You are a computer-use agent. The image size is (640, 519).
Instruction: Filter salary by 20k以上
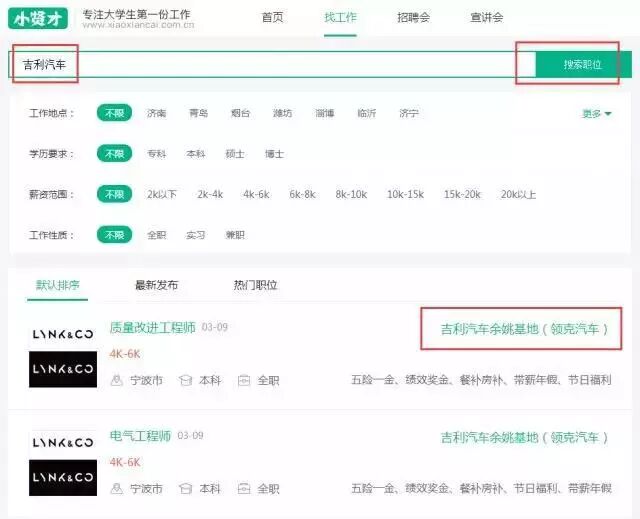point(518,194)
